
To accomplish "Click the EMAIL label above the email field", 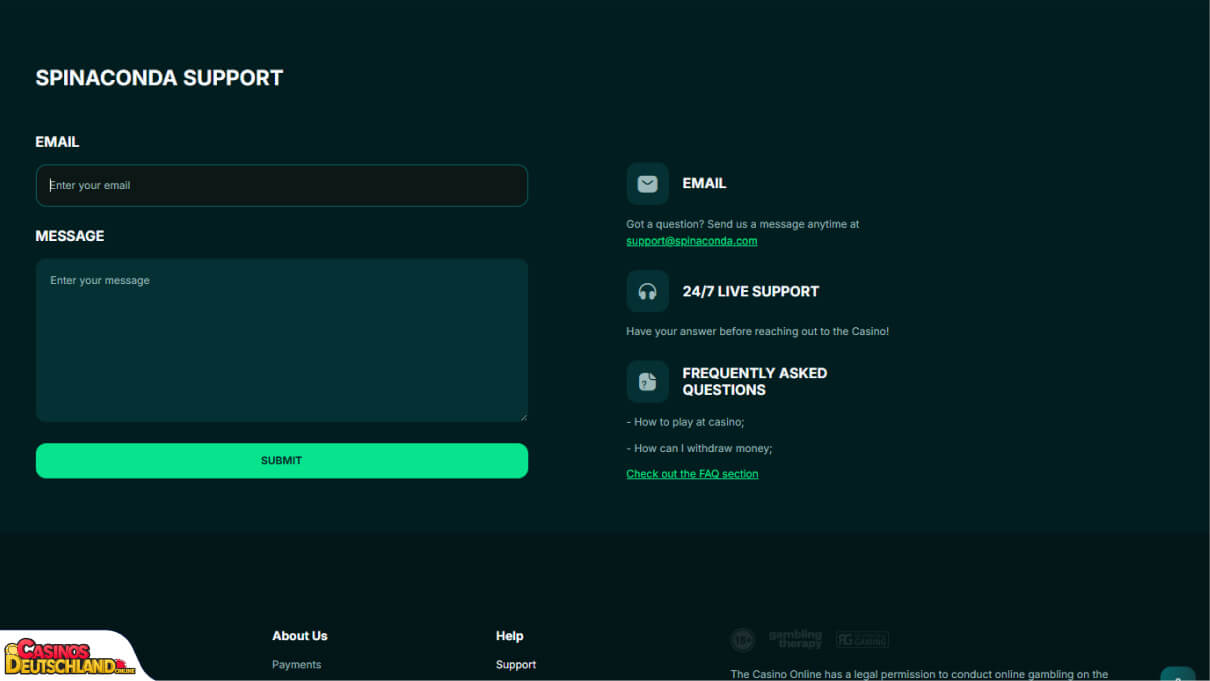I will (57, 142).
